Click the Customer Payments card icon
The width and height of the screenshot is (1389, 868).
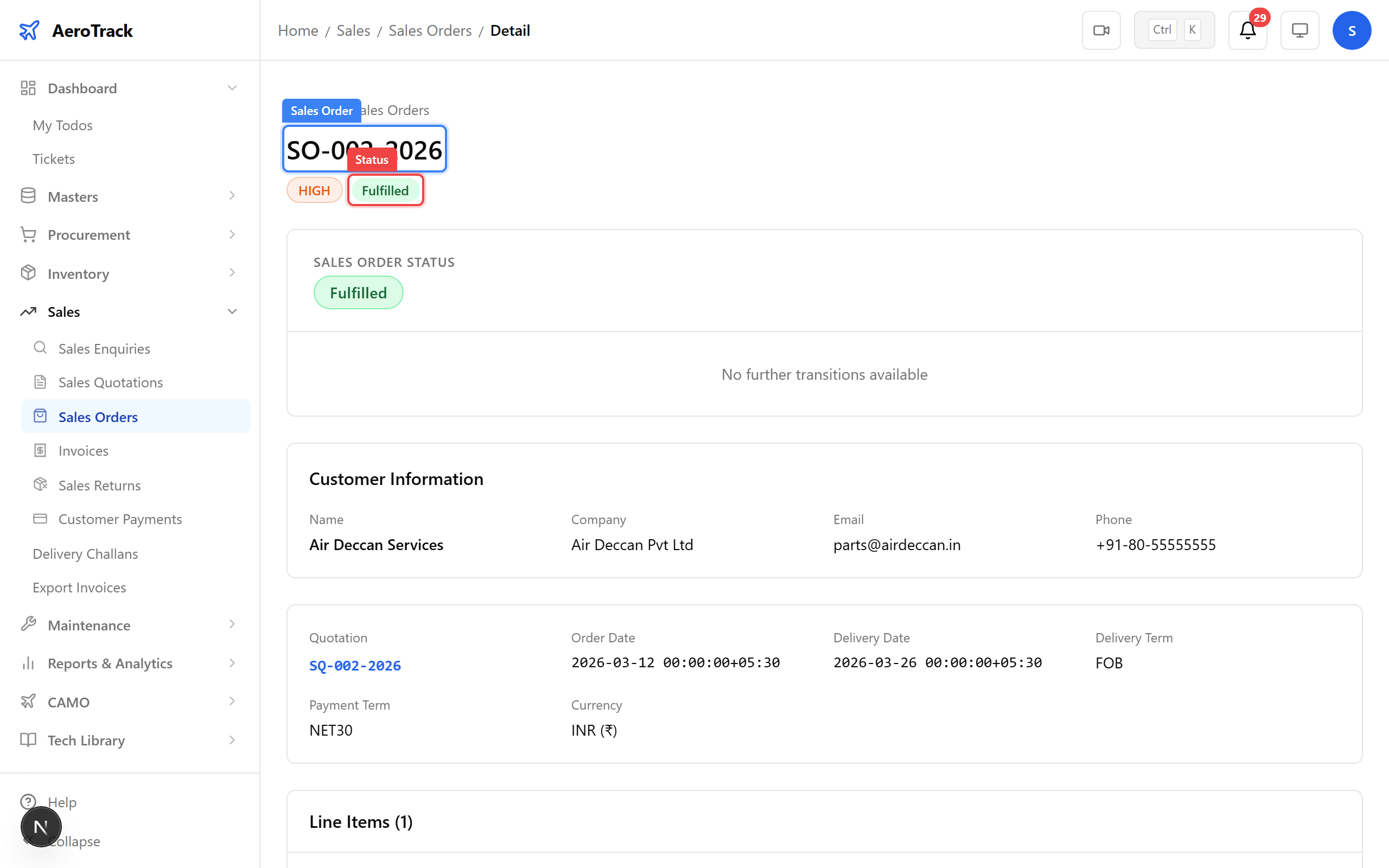[40, 519]
